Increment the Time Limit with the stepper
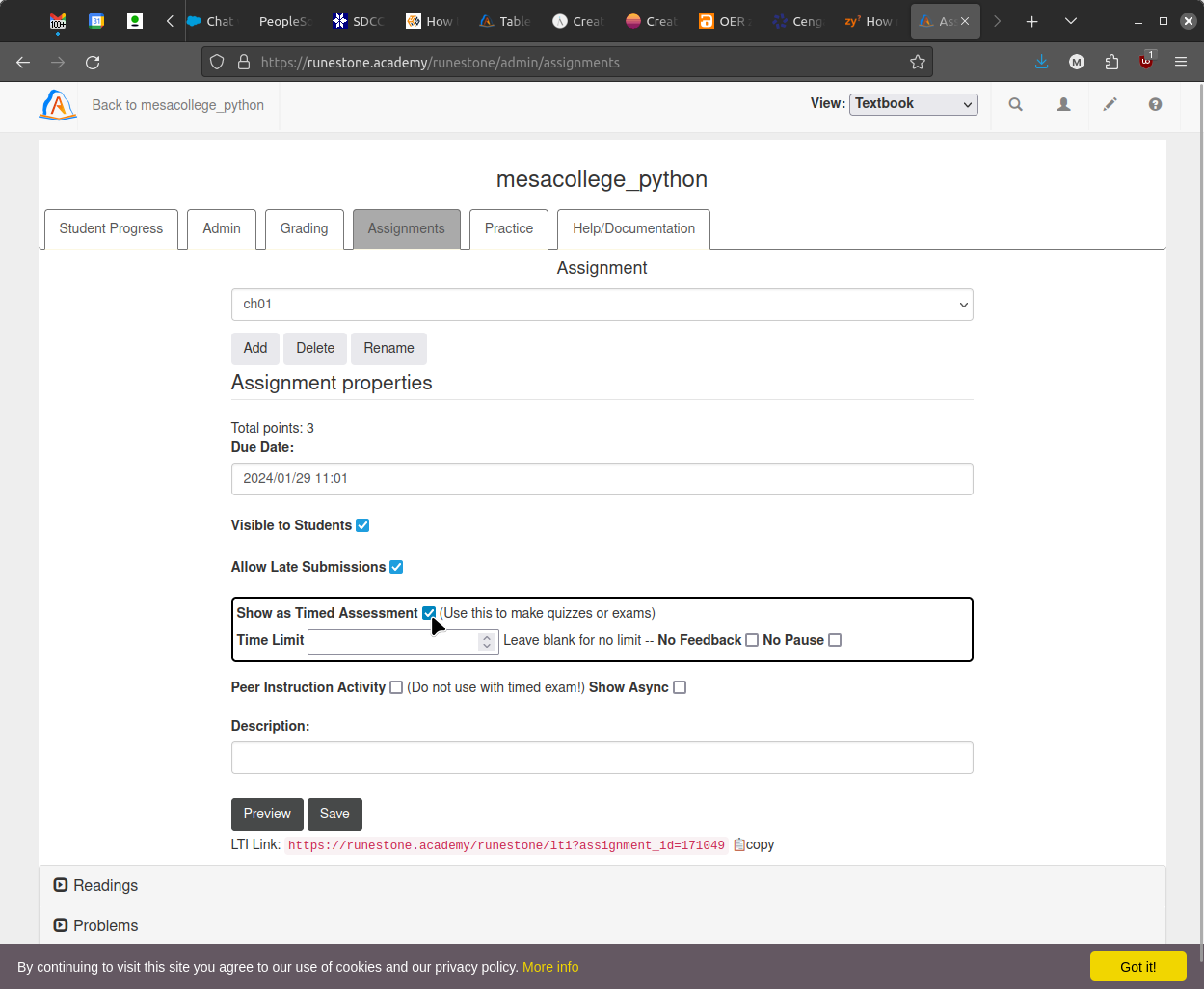 pos(487,636)
